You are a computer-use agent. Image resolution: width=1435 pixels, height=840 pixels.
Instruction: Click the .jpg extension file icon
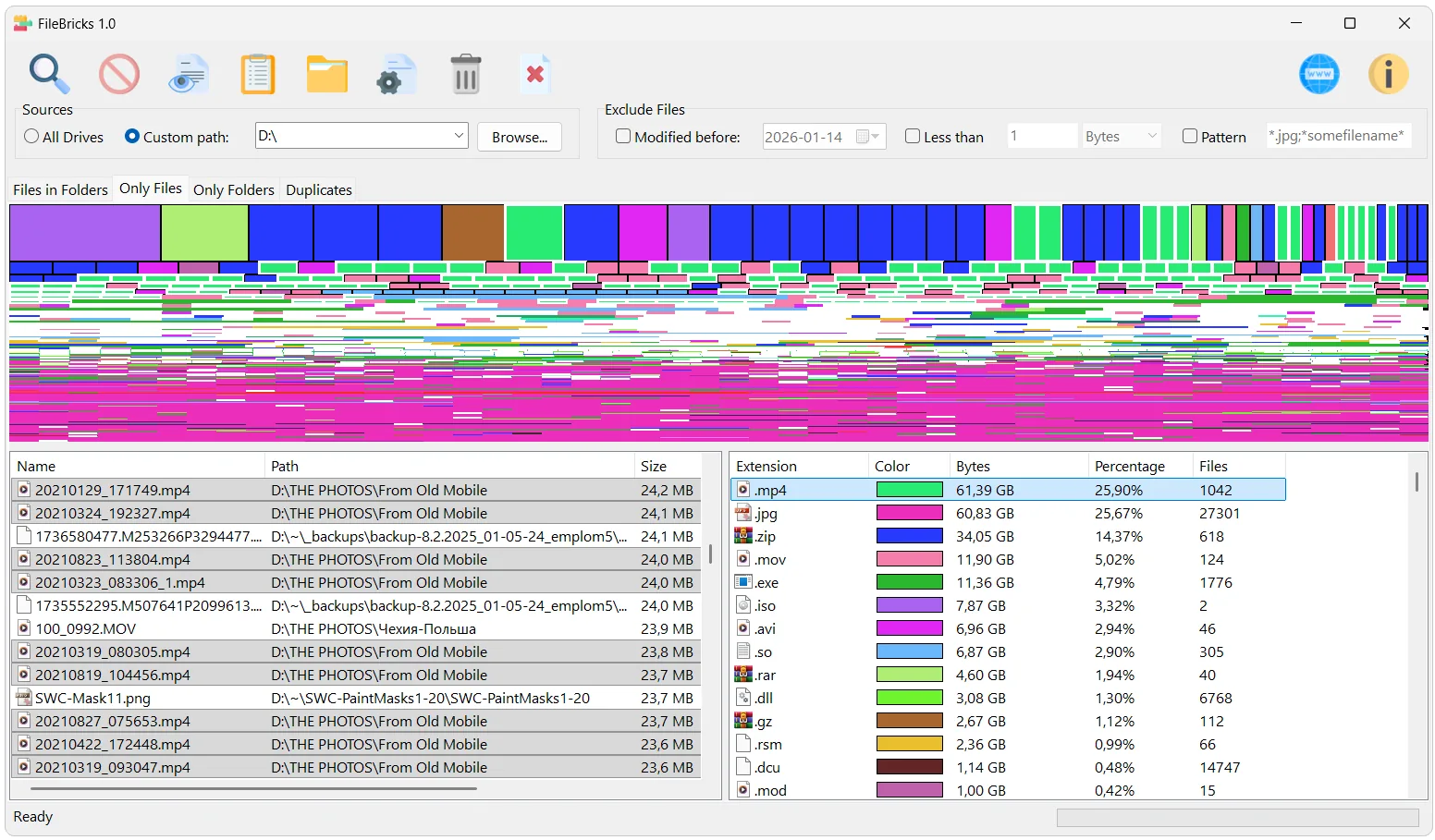point(743,513)
